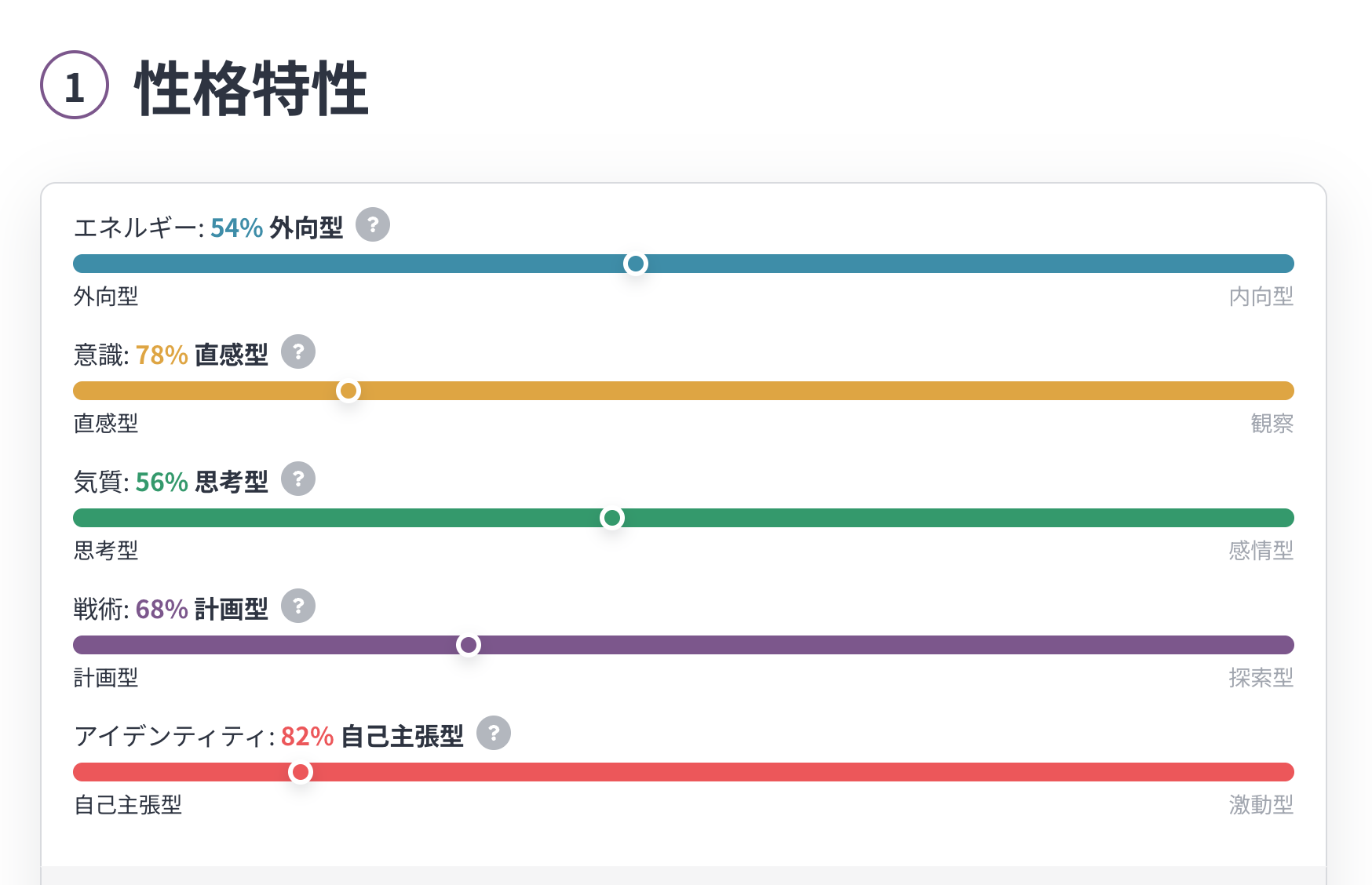1372x885 pixels.
Task: Show info for アイデンティティ 自己主張型
Action: tap(494, 734)
